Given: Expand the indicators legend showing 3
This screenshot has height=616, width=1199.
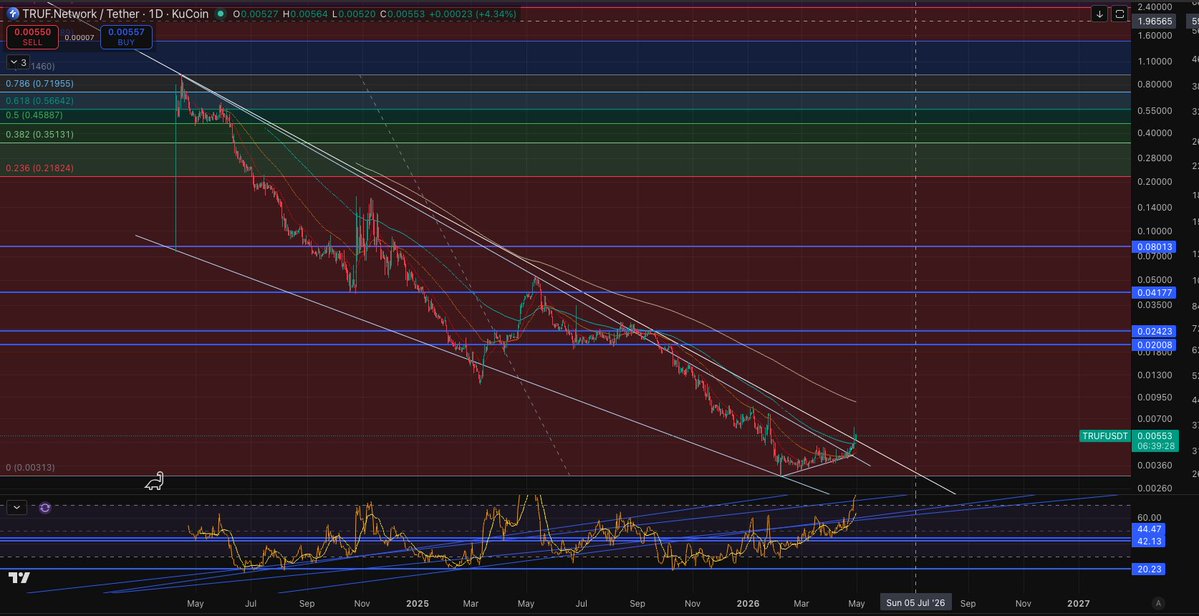Looking at the screenshot, I should coord(18,63).
